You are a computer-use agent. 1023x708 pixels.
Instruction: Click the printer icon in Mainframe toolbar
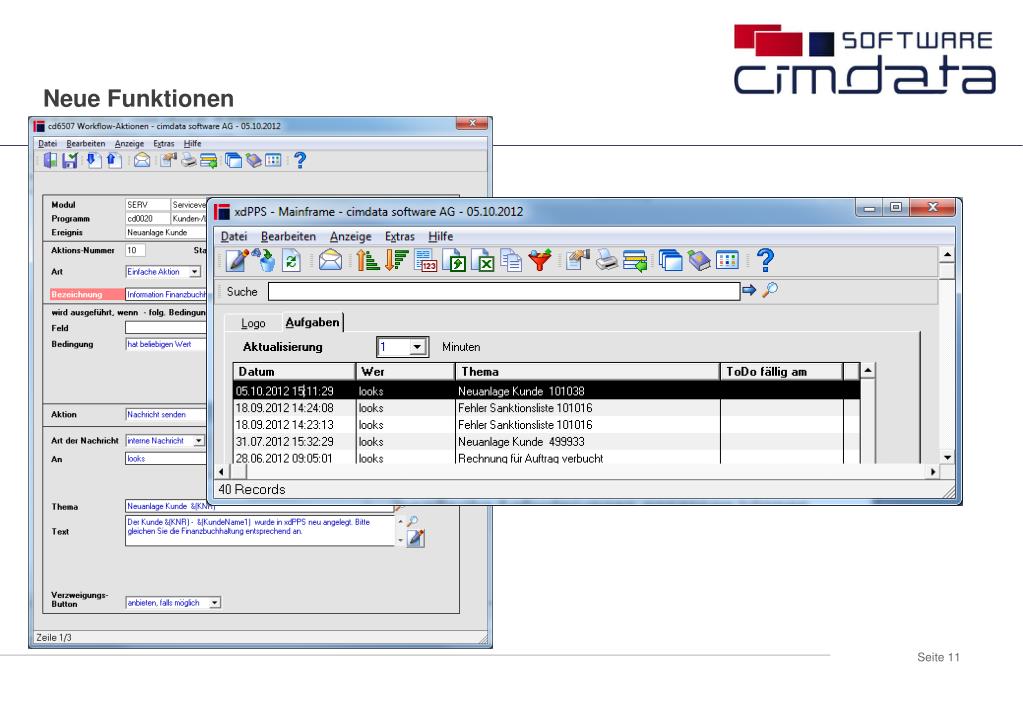pyautogui.click(x=606, y=260)
